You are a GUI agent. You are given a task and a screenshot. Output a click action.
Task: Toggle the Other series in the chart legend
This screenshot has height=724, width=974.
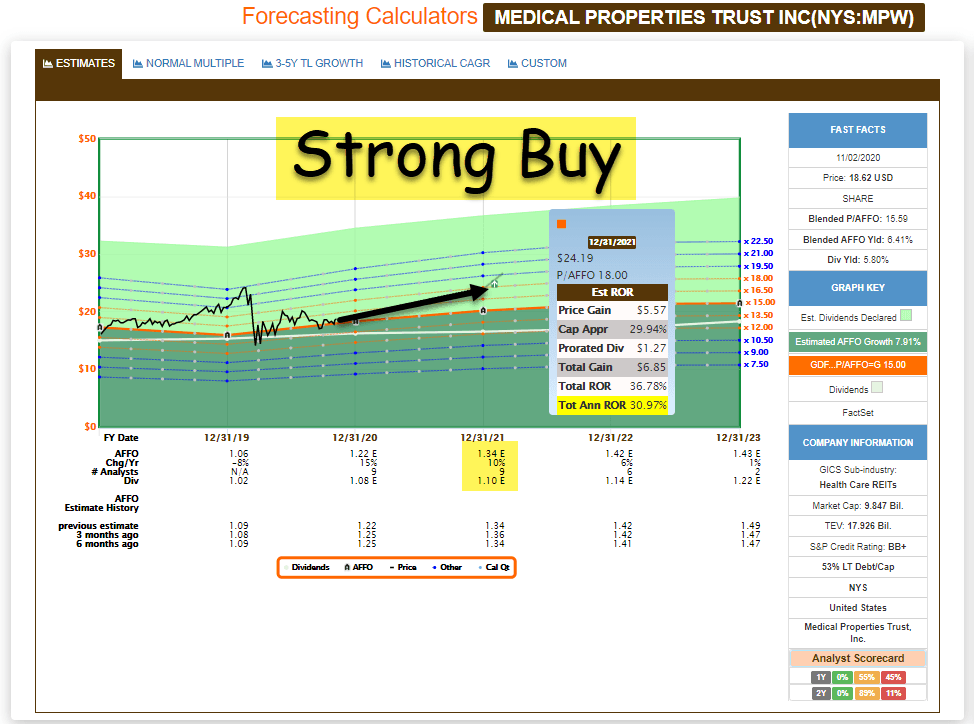tap(447, 568)
